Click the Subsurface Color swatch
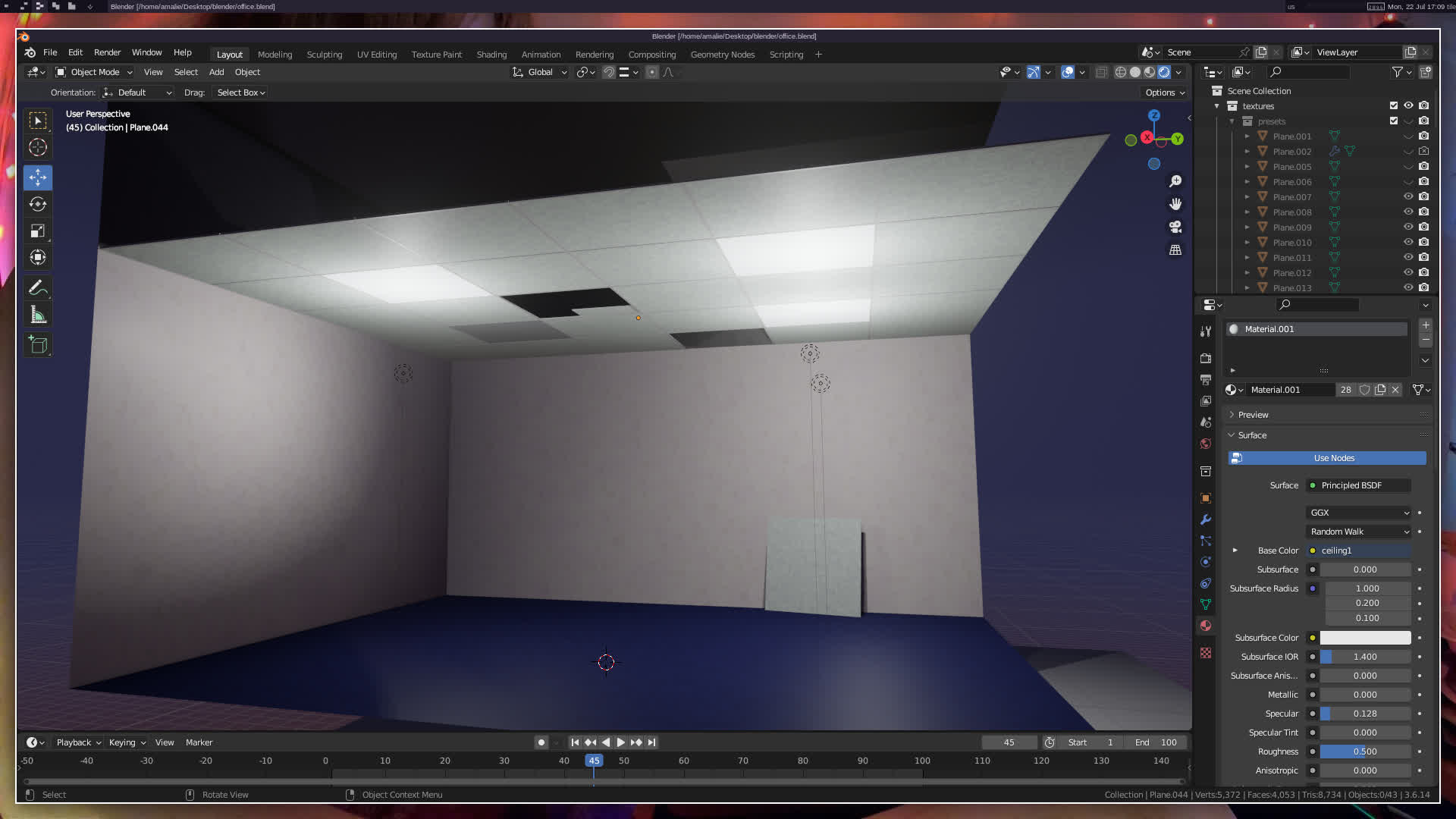 [1365, 638]
